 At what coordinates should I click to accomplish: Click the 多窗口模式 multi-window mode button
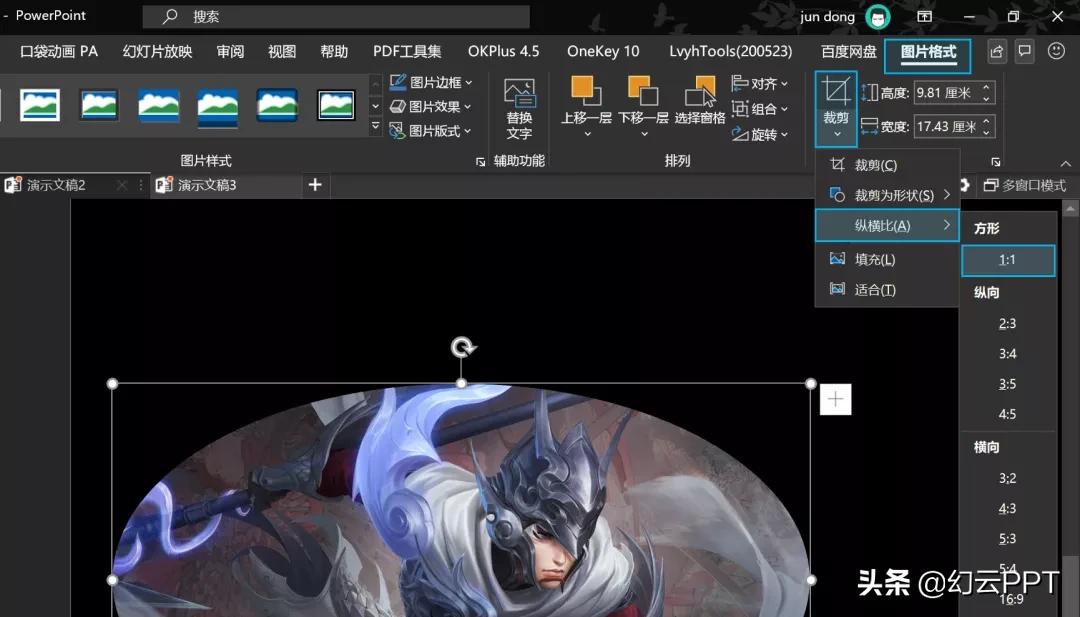pyautogui.click(x=1025, y=185)
